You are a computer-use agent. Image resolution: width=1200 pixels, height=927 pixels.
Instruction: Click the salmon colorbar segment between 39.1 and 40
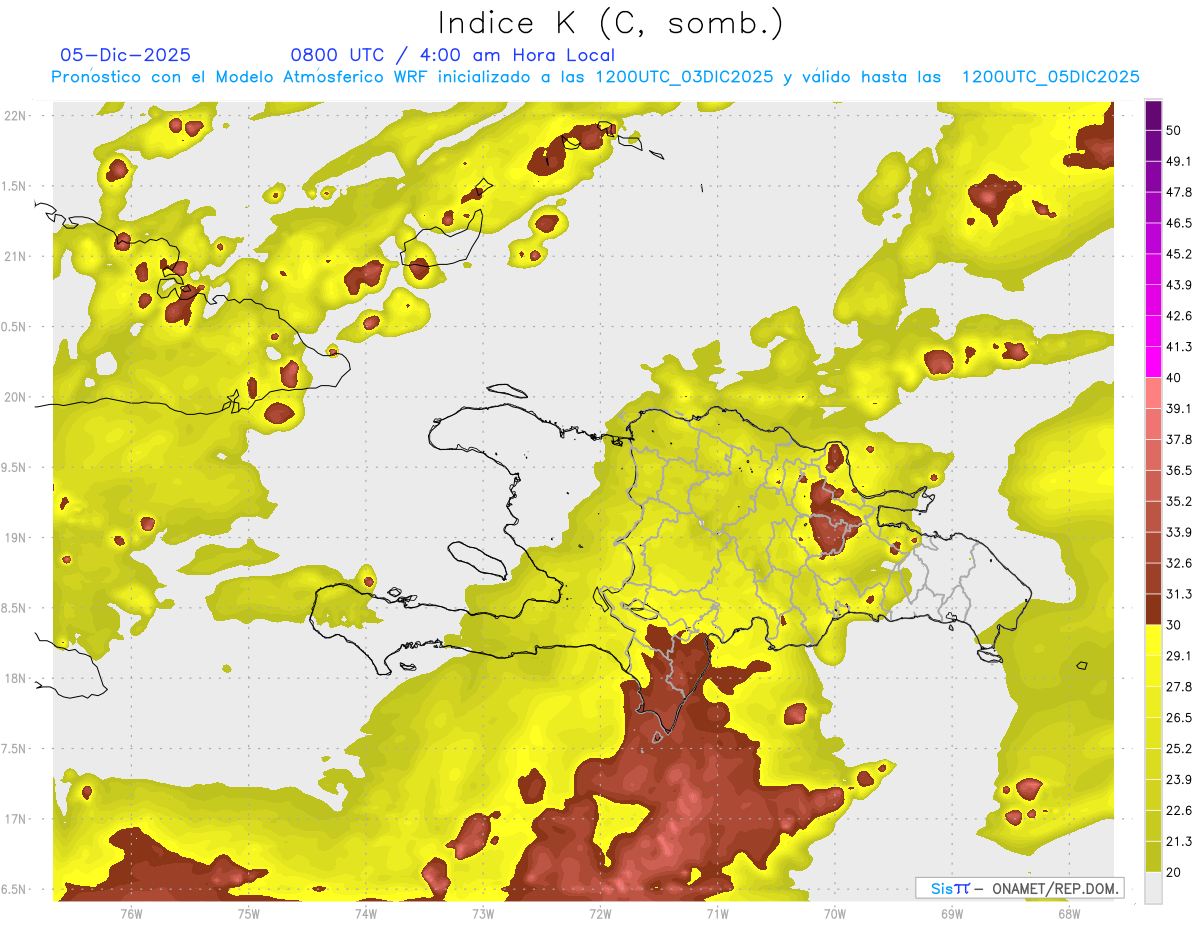(x=1153, y=393)
